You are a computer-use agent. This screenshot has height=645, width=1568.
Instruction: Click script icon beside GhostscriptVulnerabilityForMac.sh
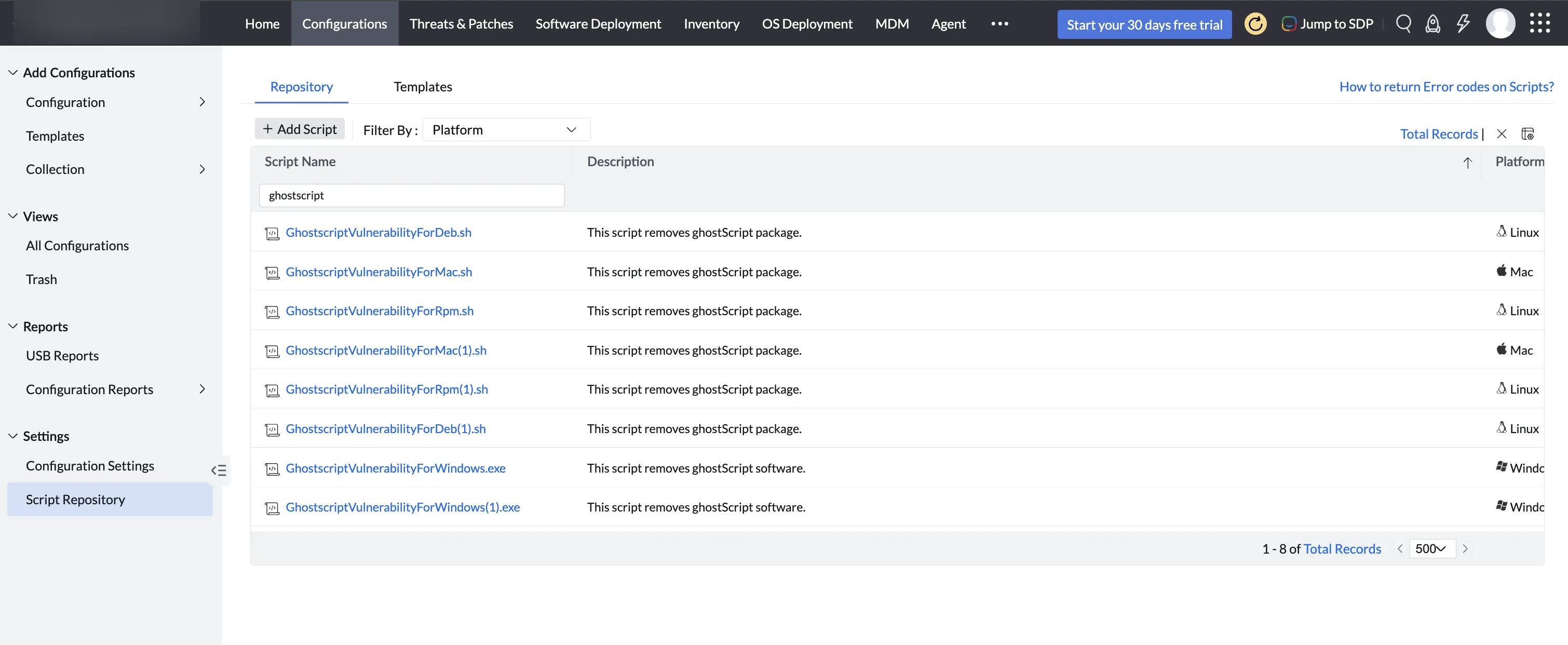tap(272, 273)
